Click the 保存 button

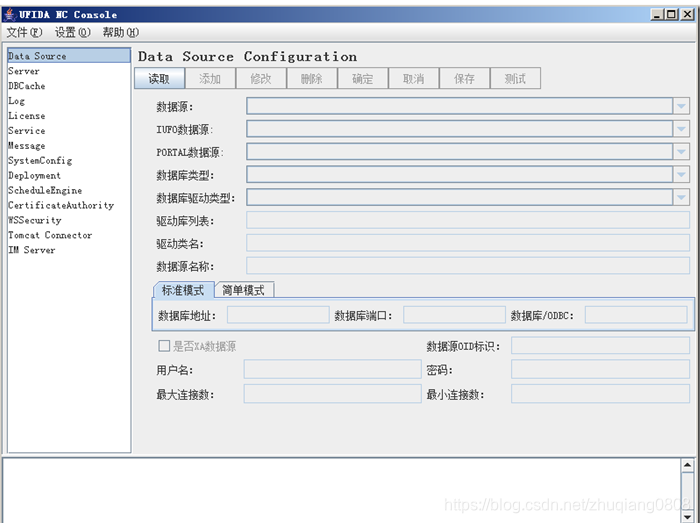pos(464,79)
